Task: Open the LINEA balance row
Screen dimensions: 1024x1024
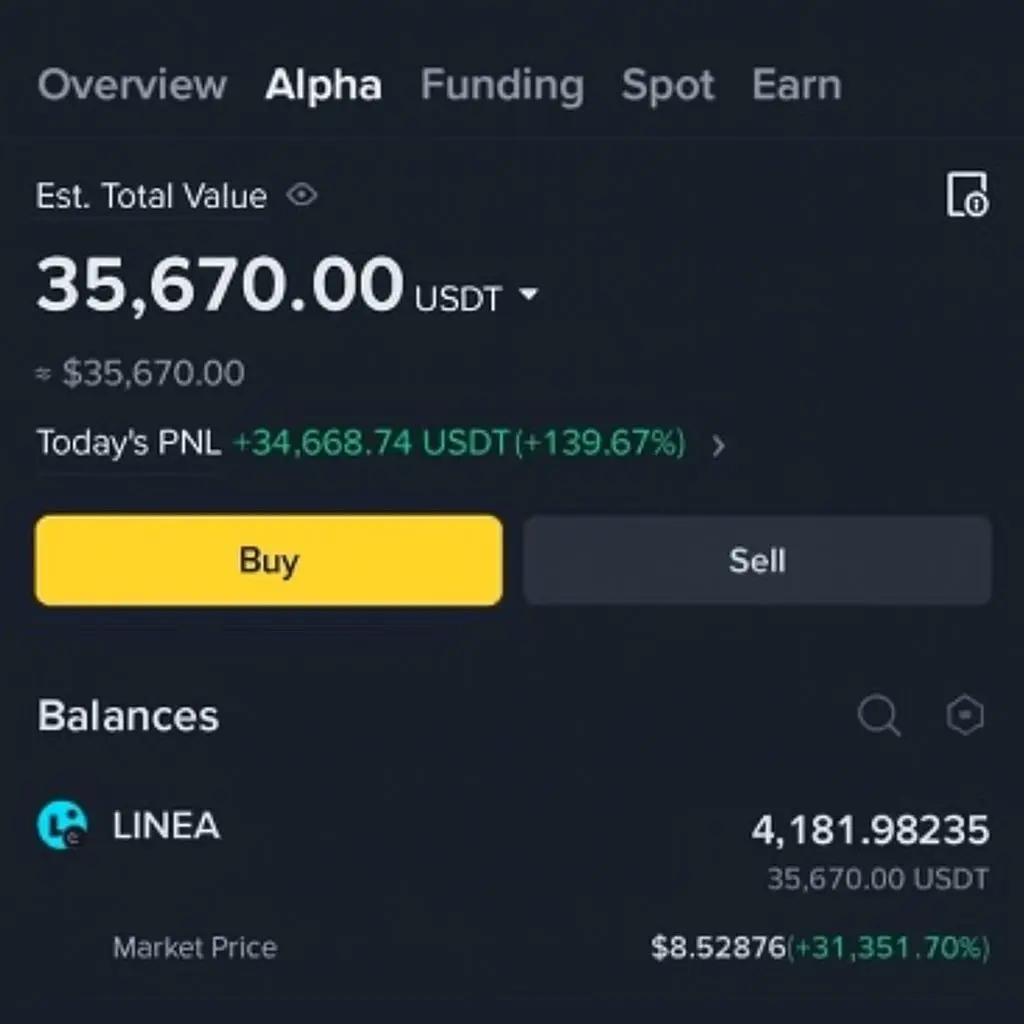Action: pyautogui.click(x=513, y=878)
